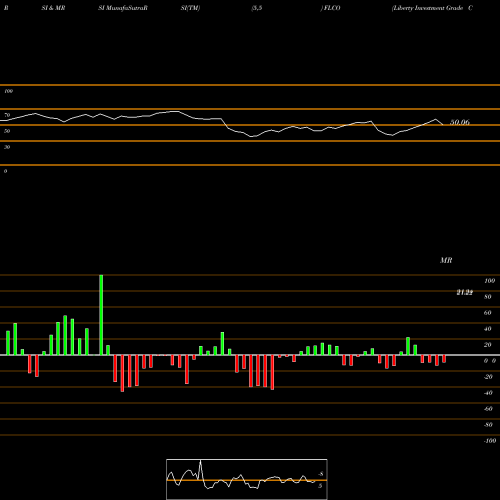Image resolution: width=500 pixels, height=500 pixels.
Task: Click the MR axis label 80
Action: [488, 297]
